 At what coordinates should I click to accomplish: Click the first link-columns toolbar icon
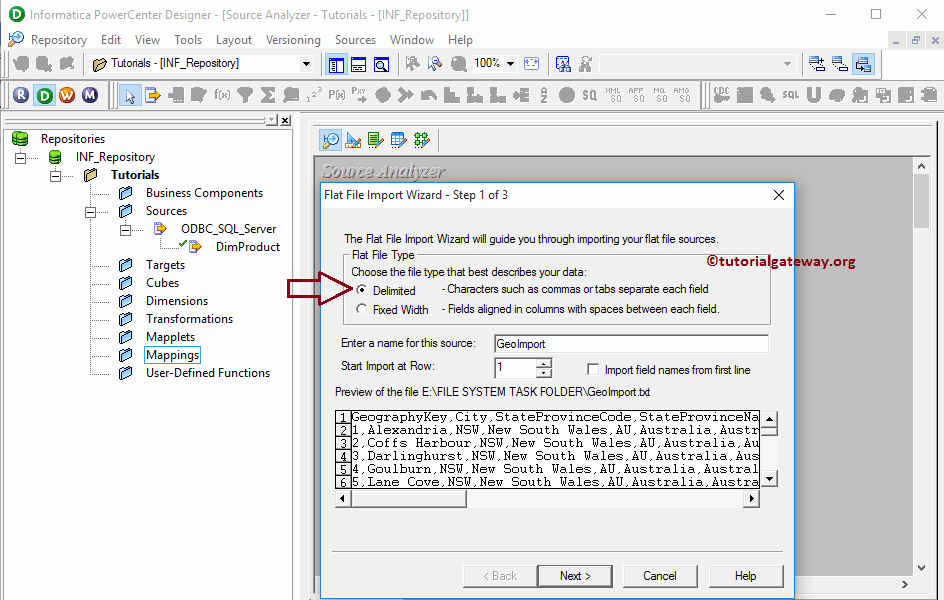817,64
